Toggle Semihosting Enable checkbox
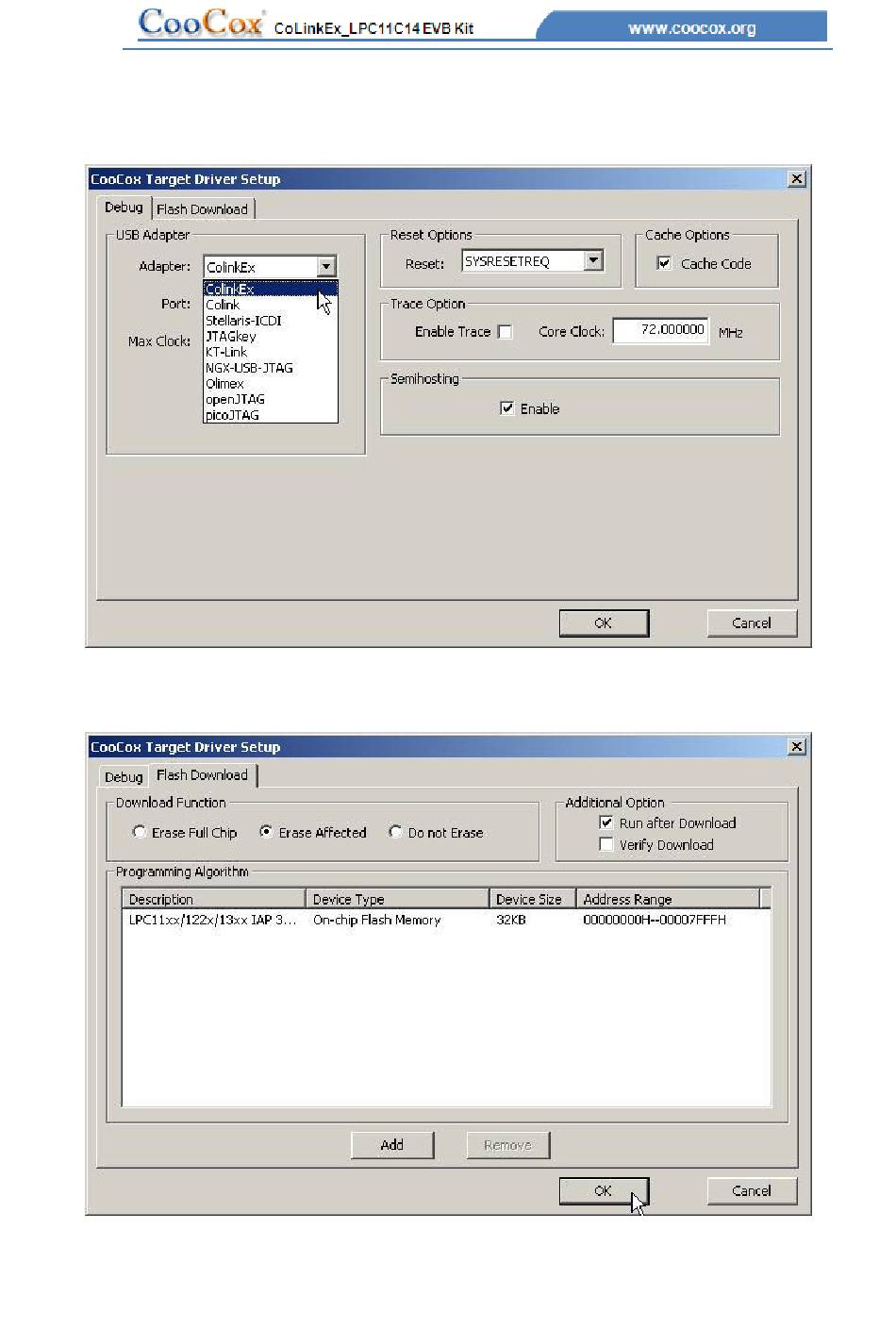The image size is (896, 1329). (x=507, y=408)
